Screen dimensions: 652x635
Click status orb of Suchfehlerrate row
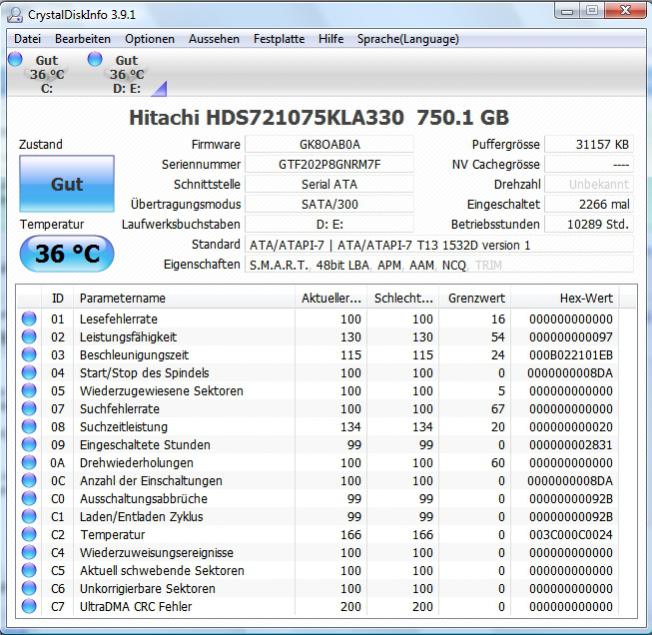(x=29, y=408)
